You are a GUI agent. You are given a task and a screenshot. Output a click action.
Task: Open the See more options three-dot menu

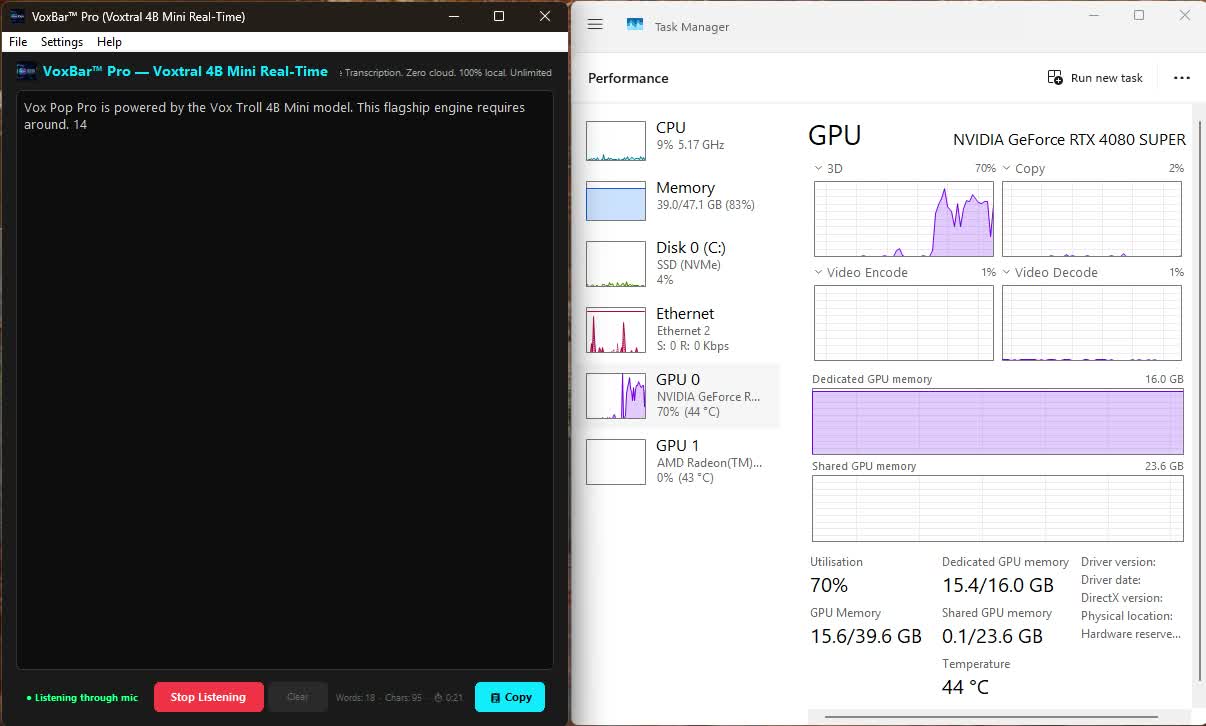(x=1182, y=78)
